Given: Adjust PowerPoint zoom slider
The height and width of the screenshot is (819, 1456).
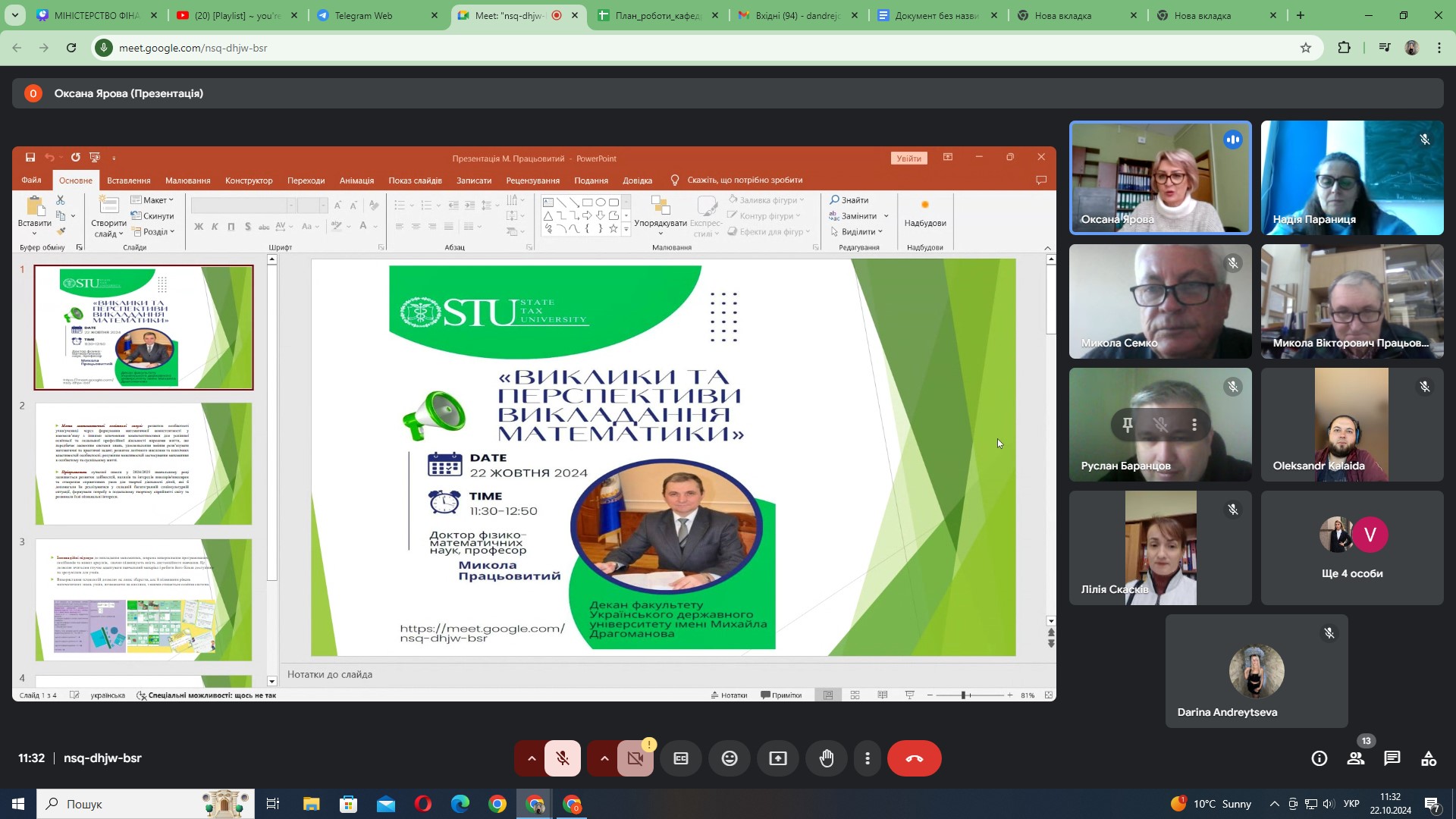Looking at the screenshot, I should pyautogui.click(x=963, y=695).
